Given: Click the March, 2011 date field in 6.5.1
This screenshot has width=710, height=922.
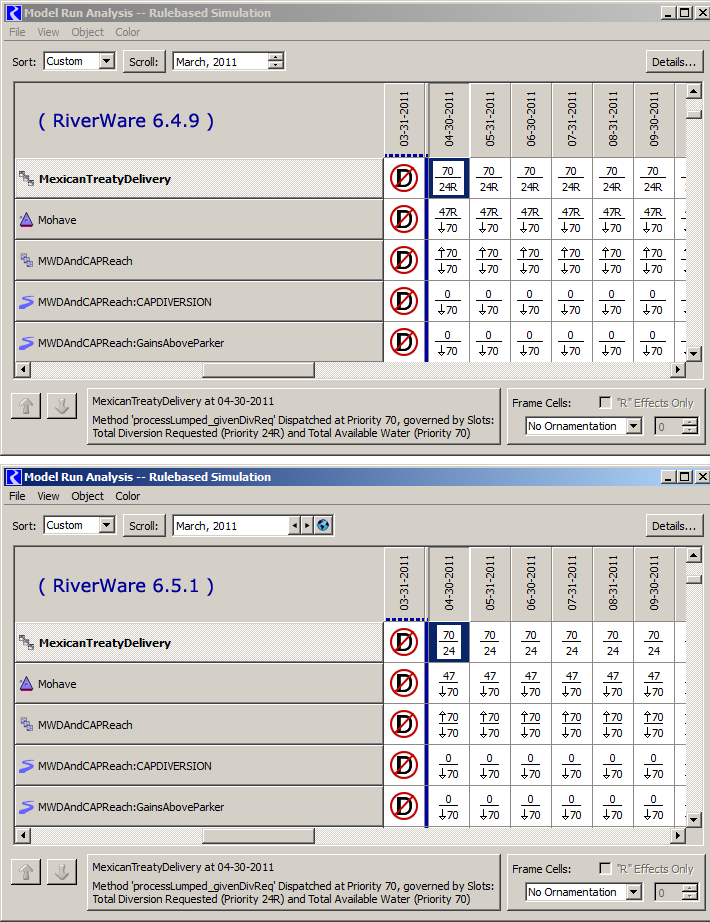Looking at the screenshot, I should click(231, 525).
